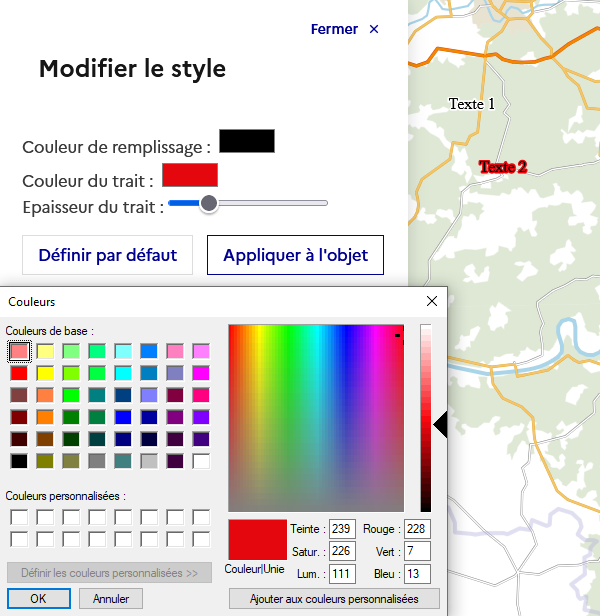The image size is (600, 616).
Task: Open the black fill color swatch
Action: 247,141
